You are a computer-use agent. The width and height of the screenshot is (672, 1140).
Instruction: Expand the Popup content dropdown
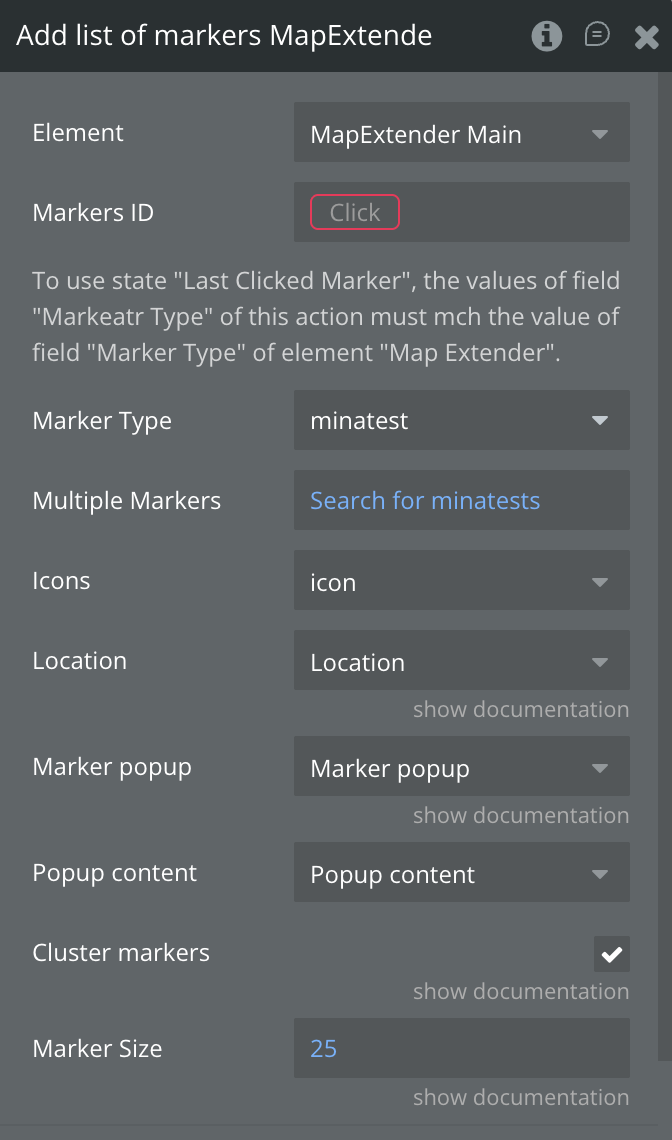pyautogui.click(x=461, y=873)
